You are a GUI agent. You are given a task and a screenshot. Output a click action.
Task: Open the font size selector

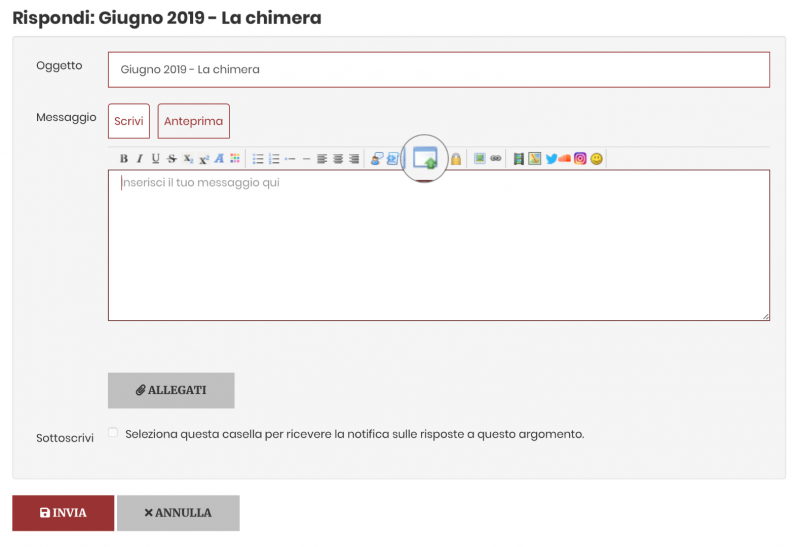pos(219,159)
